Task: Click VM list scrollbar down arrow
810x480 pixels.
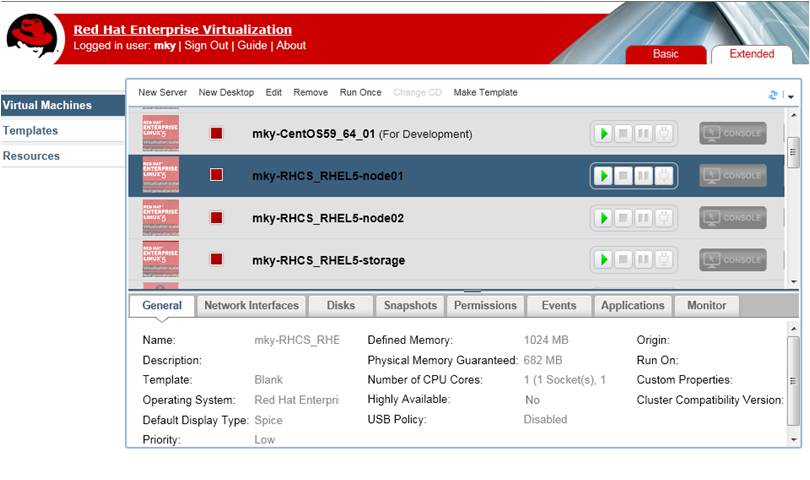Action: pos(793,282)
